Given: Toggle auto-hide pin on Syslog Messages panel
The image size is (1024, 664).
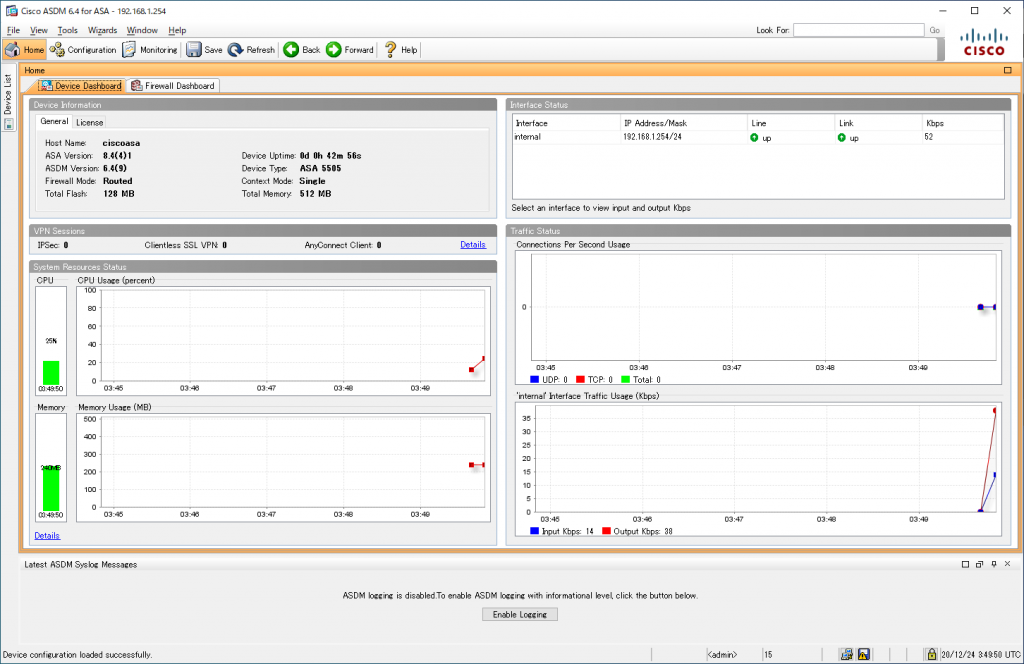Looking at the screenshot, I should click(x=994, y=564).
